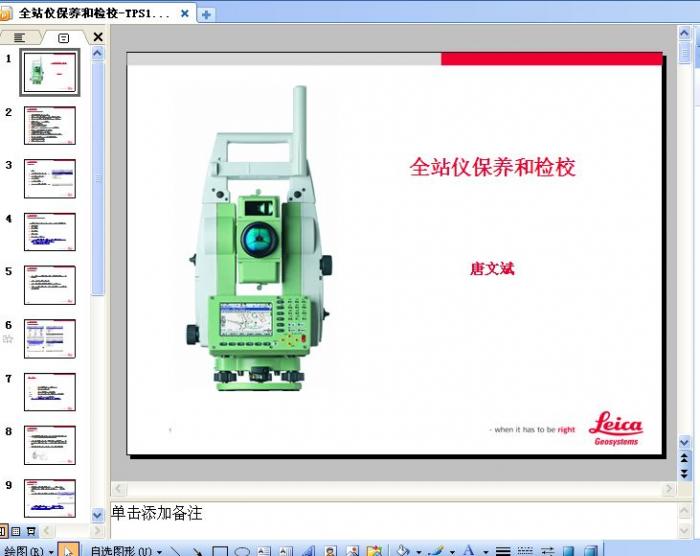700x556 pixels.
Task: Open the 绘图 (Draw) dropdown menu
Action: (x=28, y=551)
